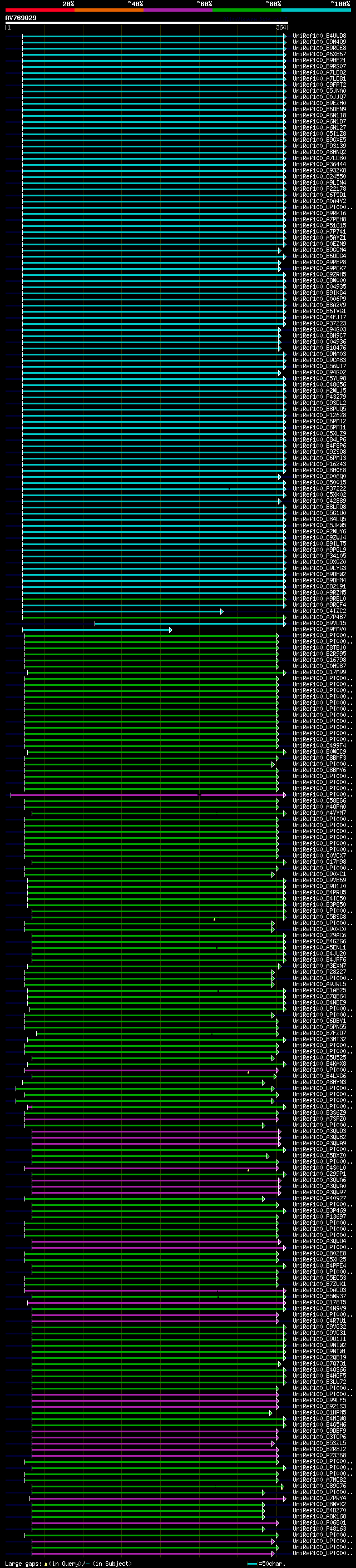Viewport: 356px width, 1568px height.
Task: Open hit UniRef100_A6XB67
Action: (319, 54)
